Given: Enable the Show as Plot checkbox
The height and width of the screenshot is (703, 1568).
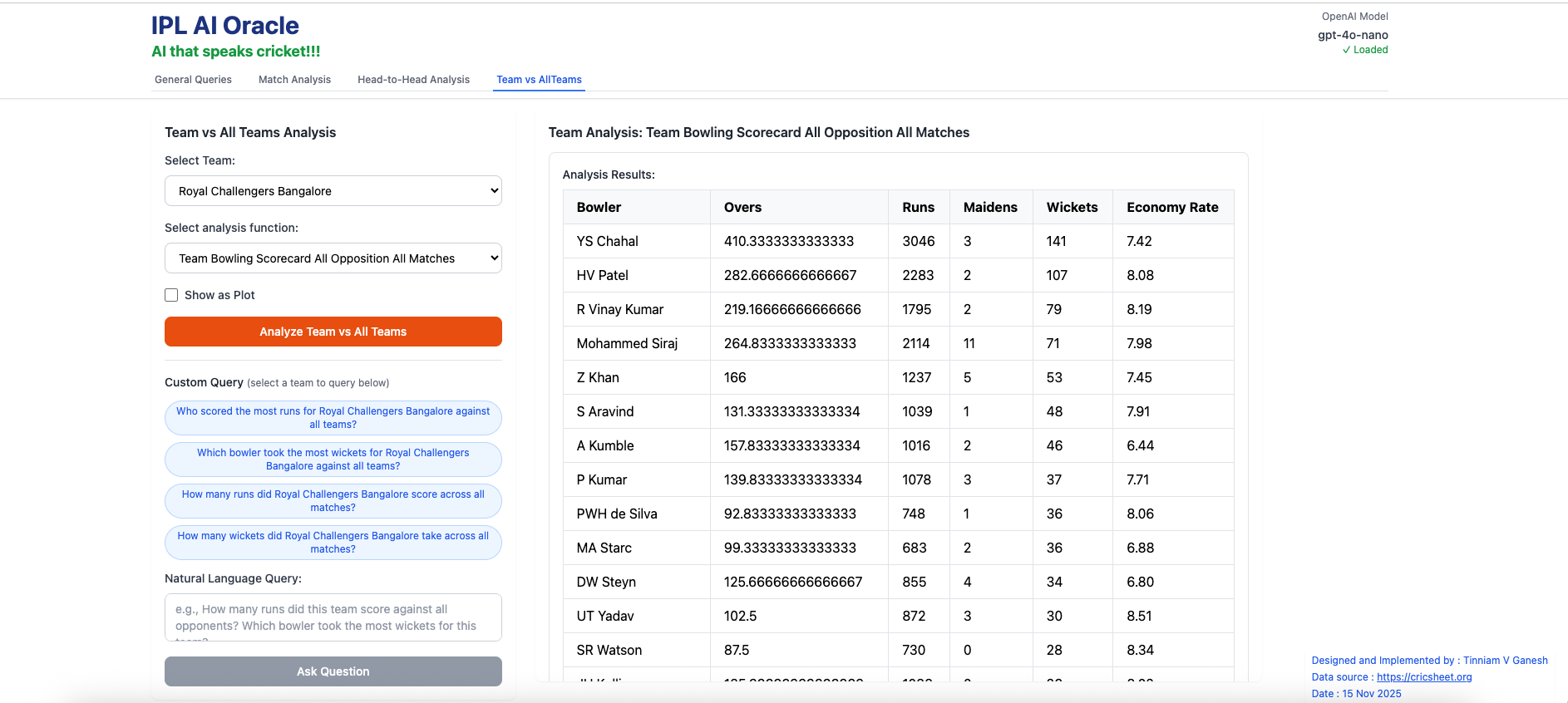Looking at the screenshot, I should pos(171,295).
